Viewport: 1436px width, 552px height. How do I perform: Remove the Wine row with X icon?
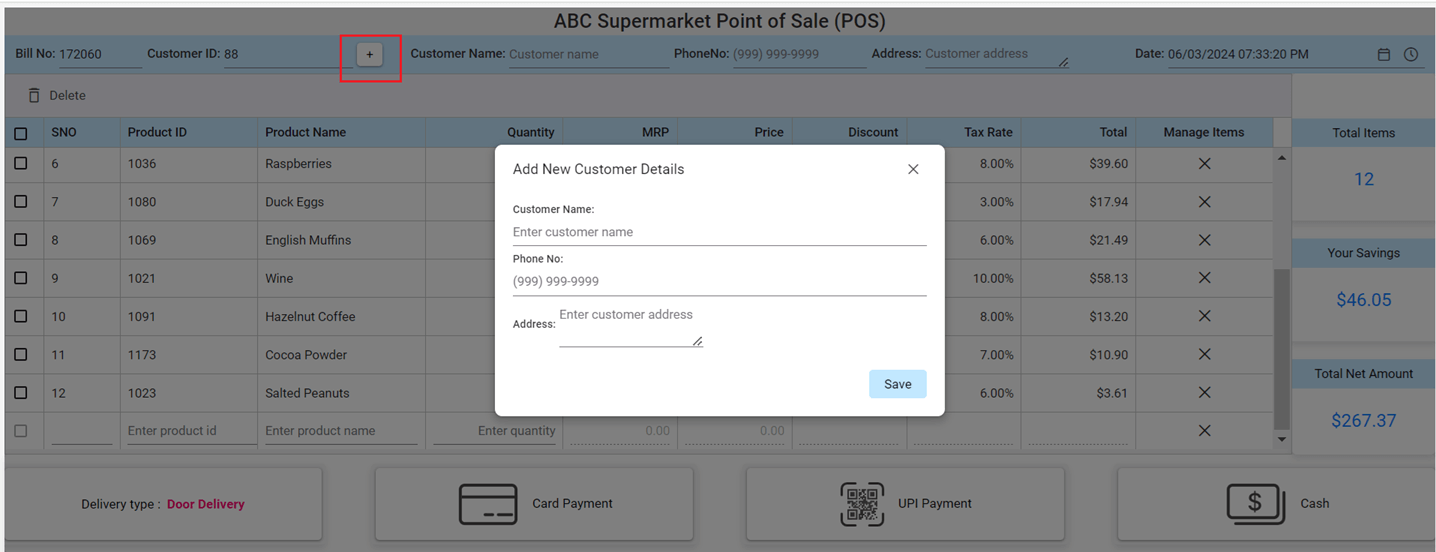tap(1204, 278)
